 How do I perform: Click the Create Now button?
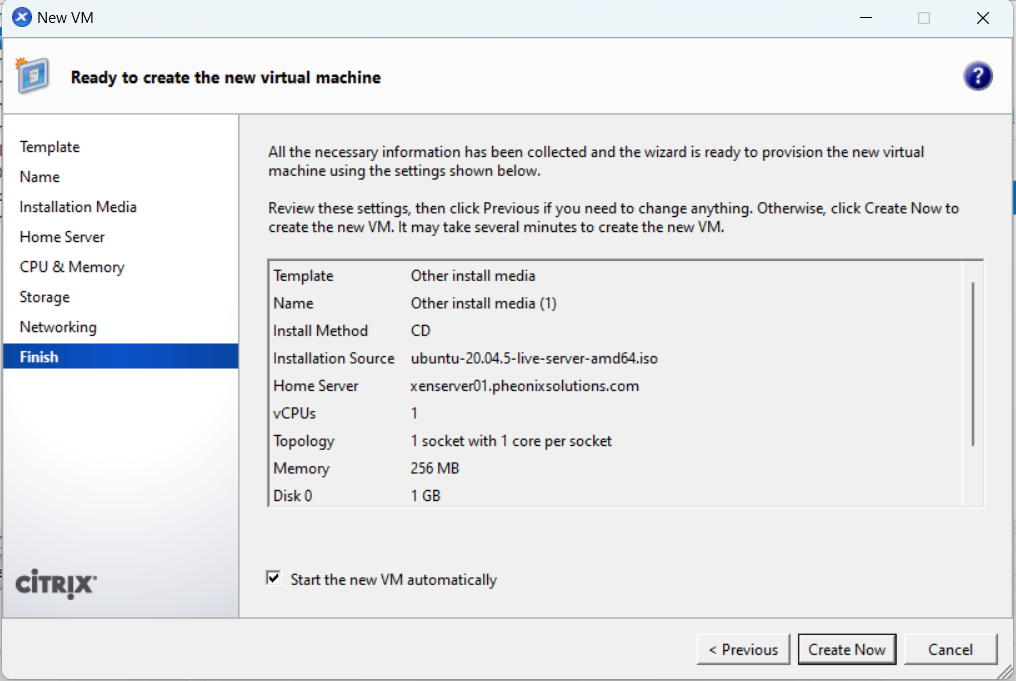coord(847,649)
